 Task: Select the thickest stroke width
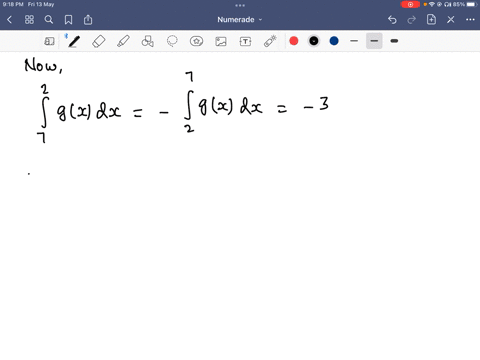pyautogui.click(x=394, y=41)
